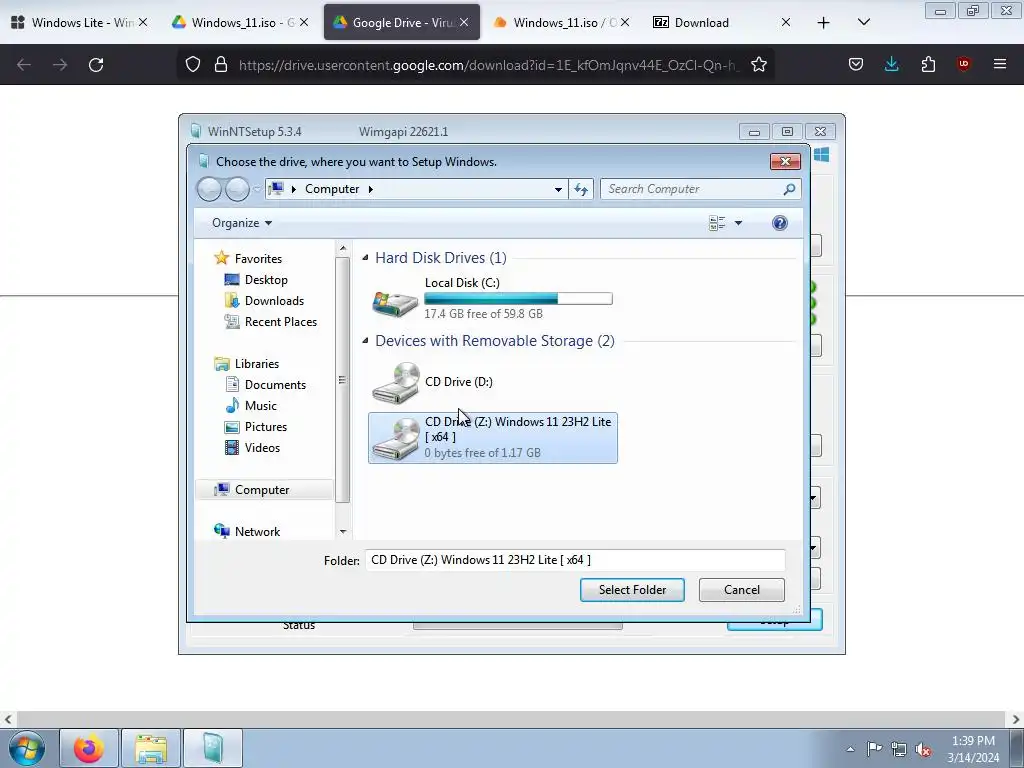Open Action Center flag tray icon

click(x=874, y=749)
